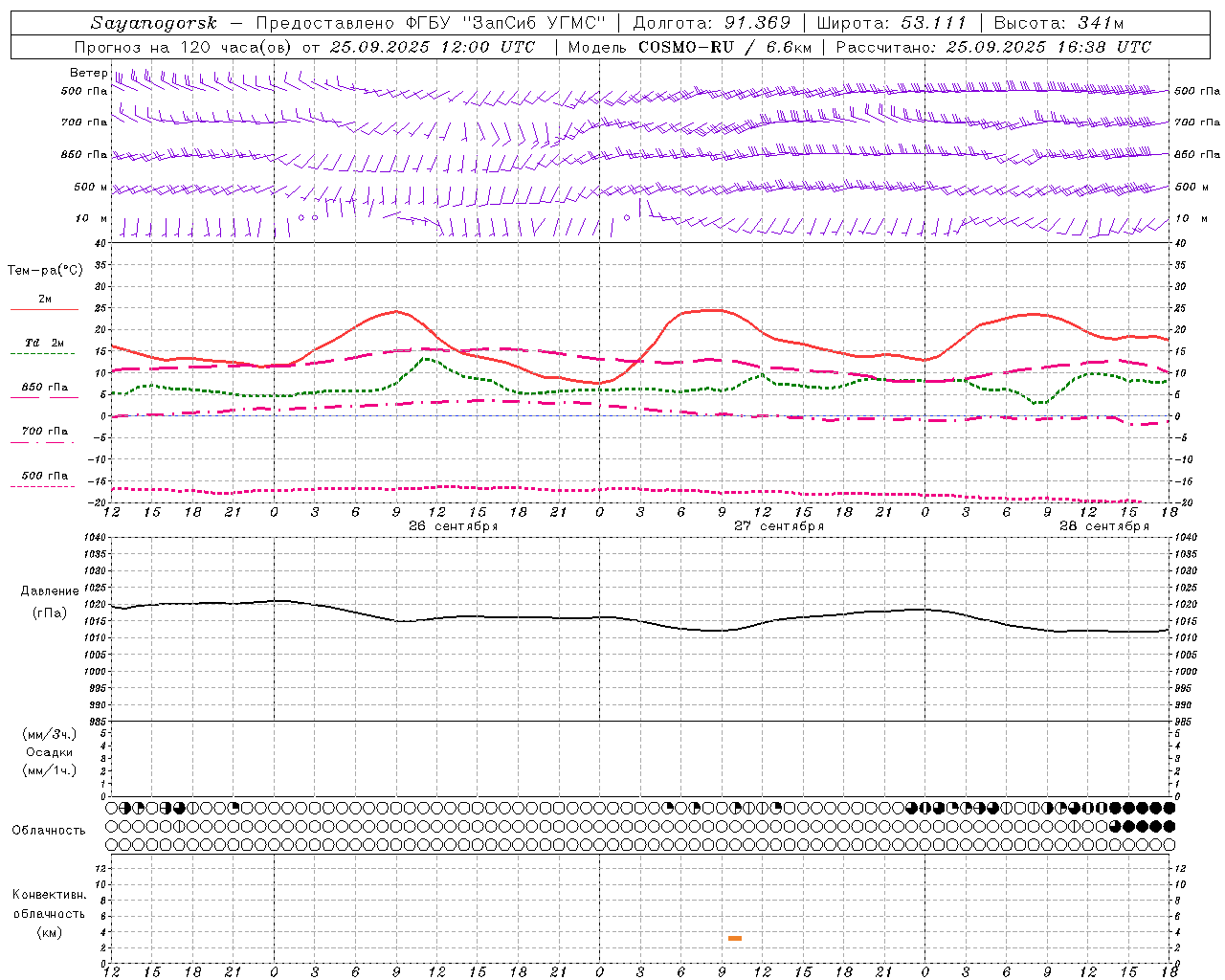
Task: Click the Рассчитано: 25.09.2025 16:38 UTC text
Action: (x=993, y=47)
